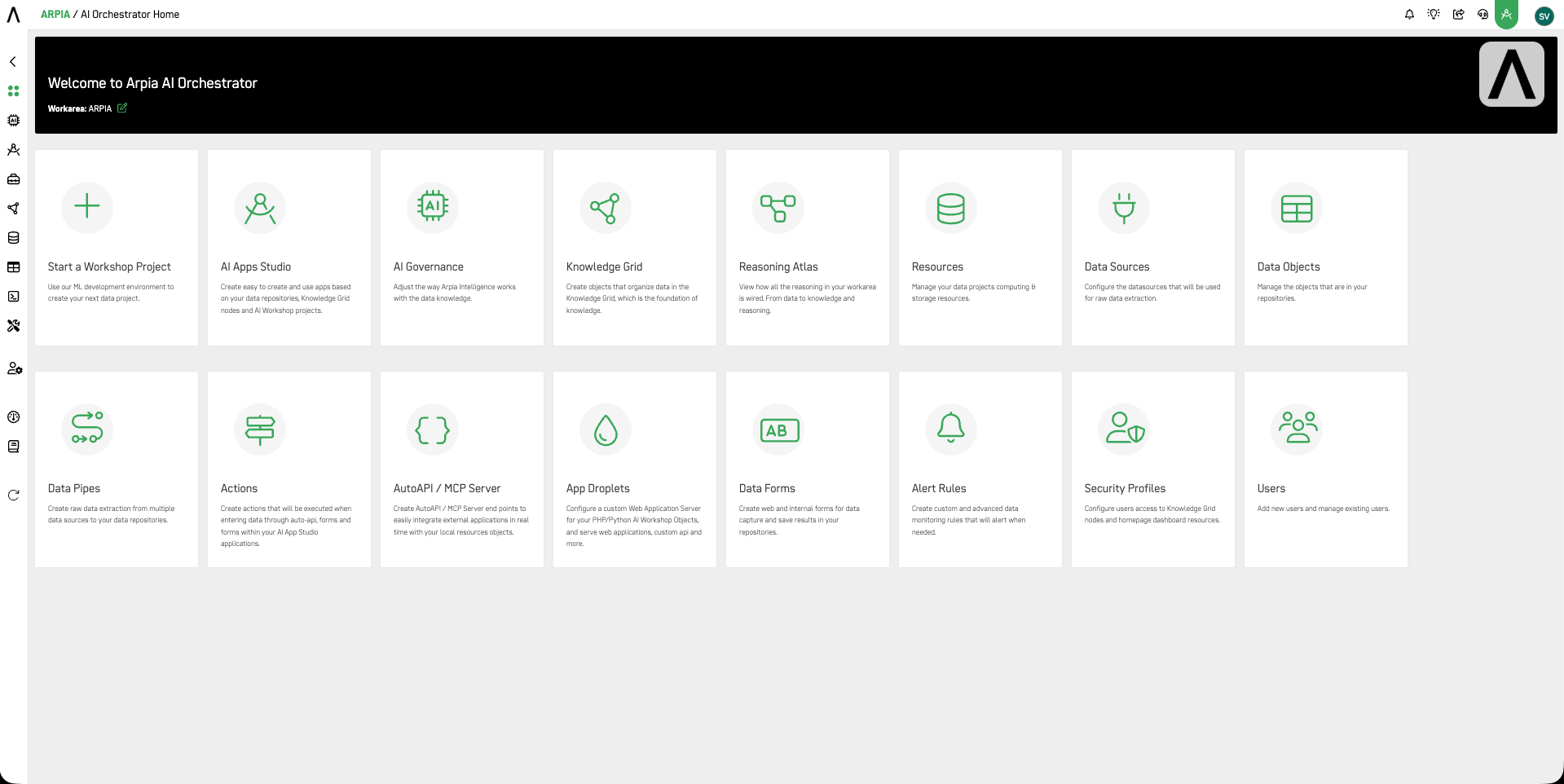Open the Actions title link
The width and height of the screenshot is (1564, 784).
pyautogui.click(x=239, y=488)
